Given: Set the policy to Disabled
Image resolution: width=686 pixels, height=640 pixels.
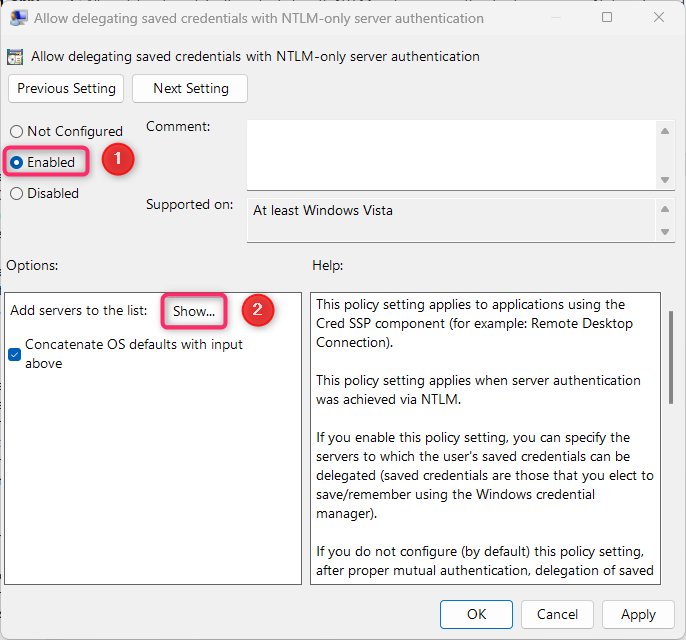Looking at the screenshot, I should [x=16, y=193].
